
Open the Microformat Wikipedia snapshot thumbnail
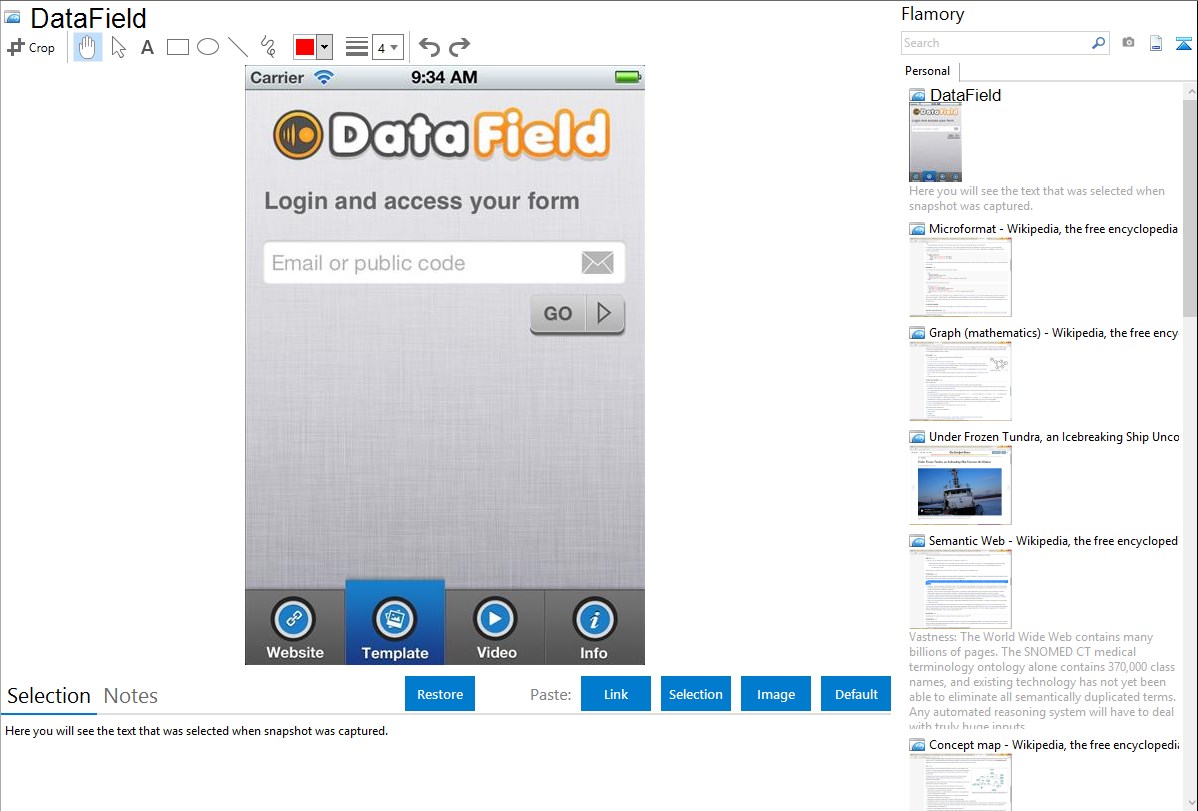tap(960, 277)
